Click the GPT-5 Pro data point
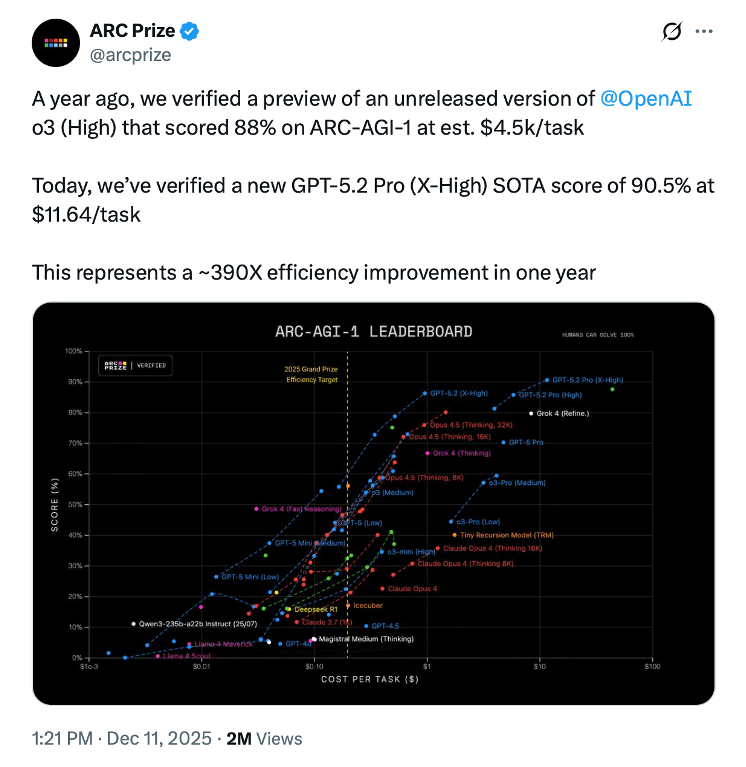Screen dimensions: 746x767 pos(503,442)
